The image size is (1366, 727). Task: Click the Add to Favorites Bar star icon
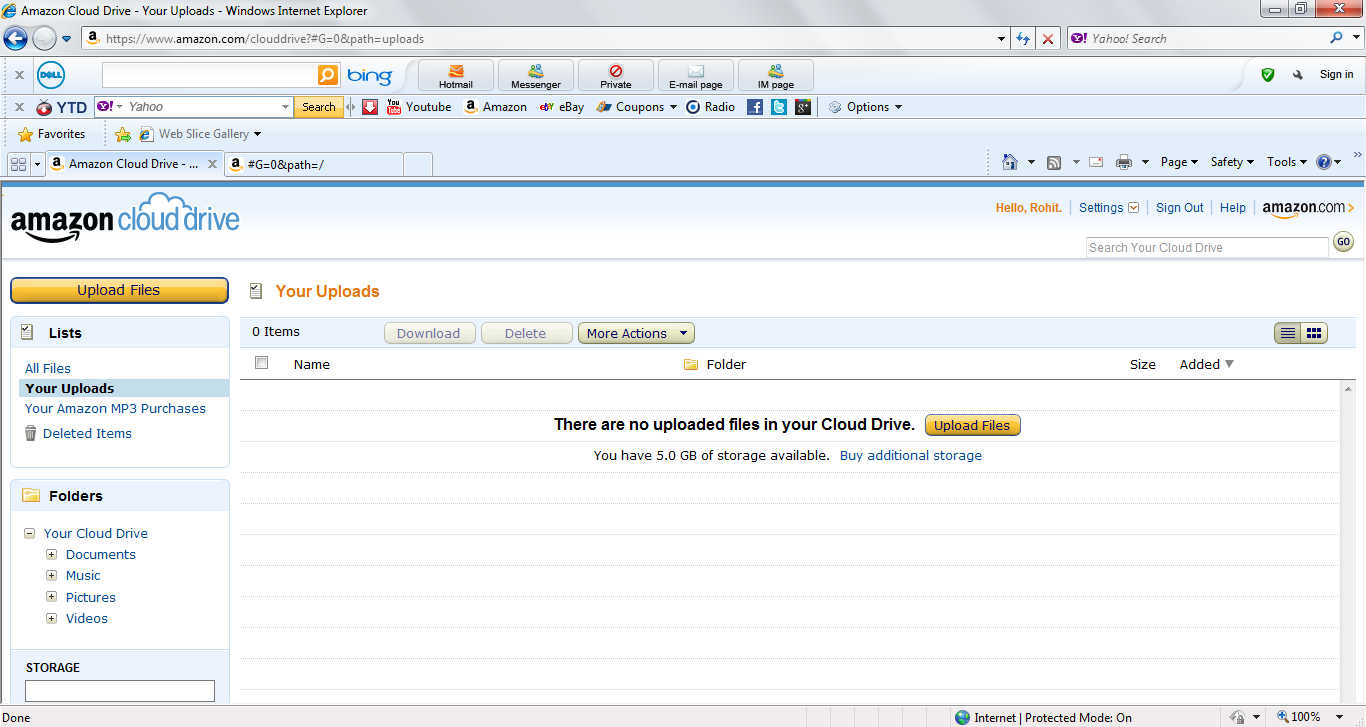(123, 134)
